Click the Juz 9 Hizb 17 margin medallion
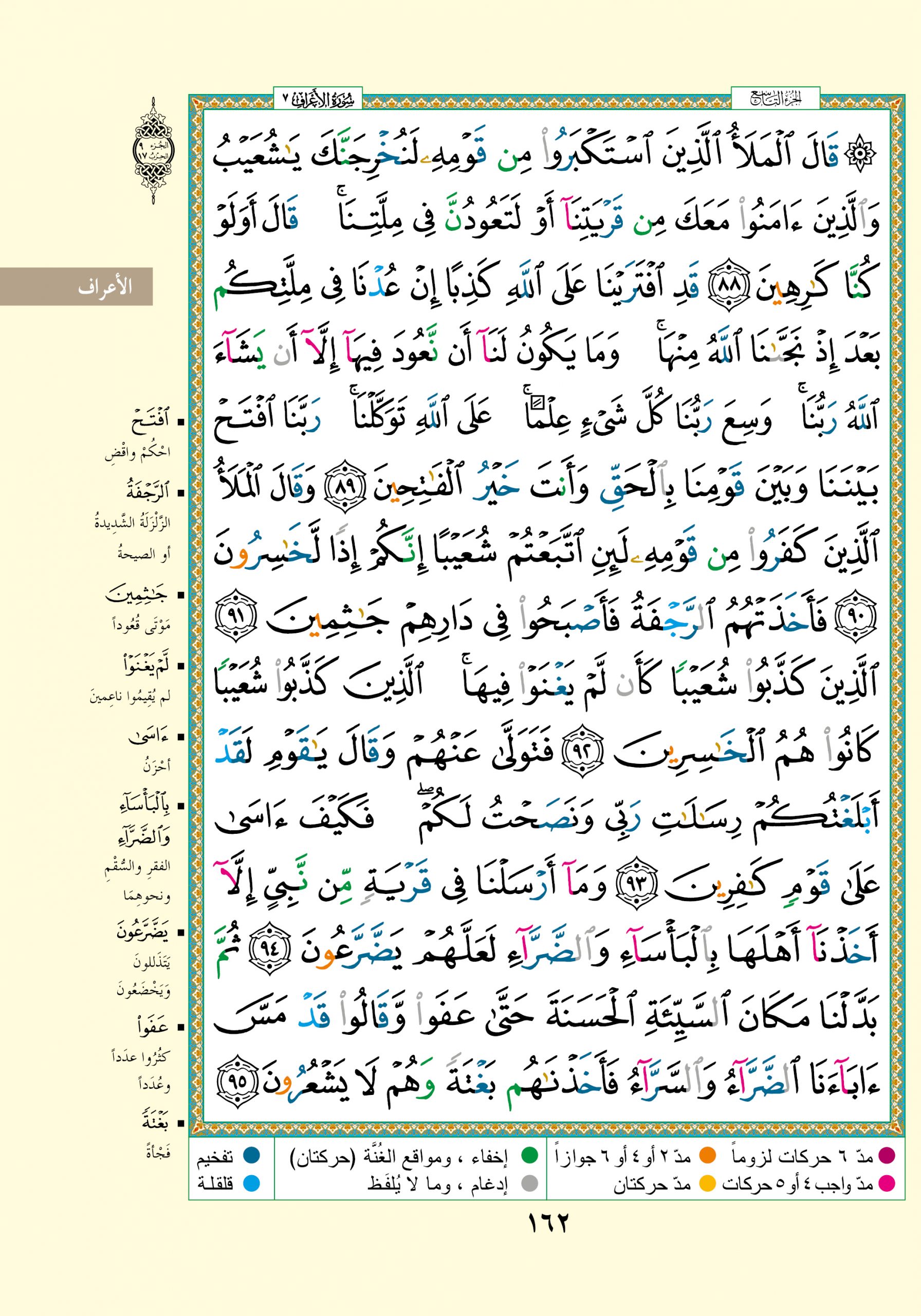The image size is (921, 1316). [154, 151]
